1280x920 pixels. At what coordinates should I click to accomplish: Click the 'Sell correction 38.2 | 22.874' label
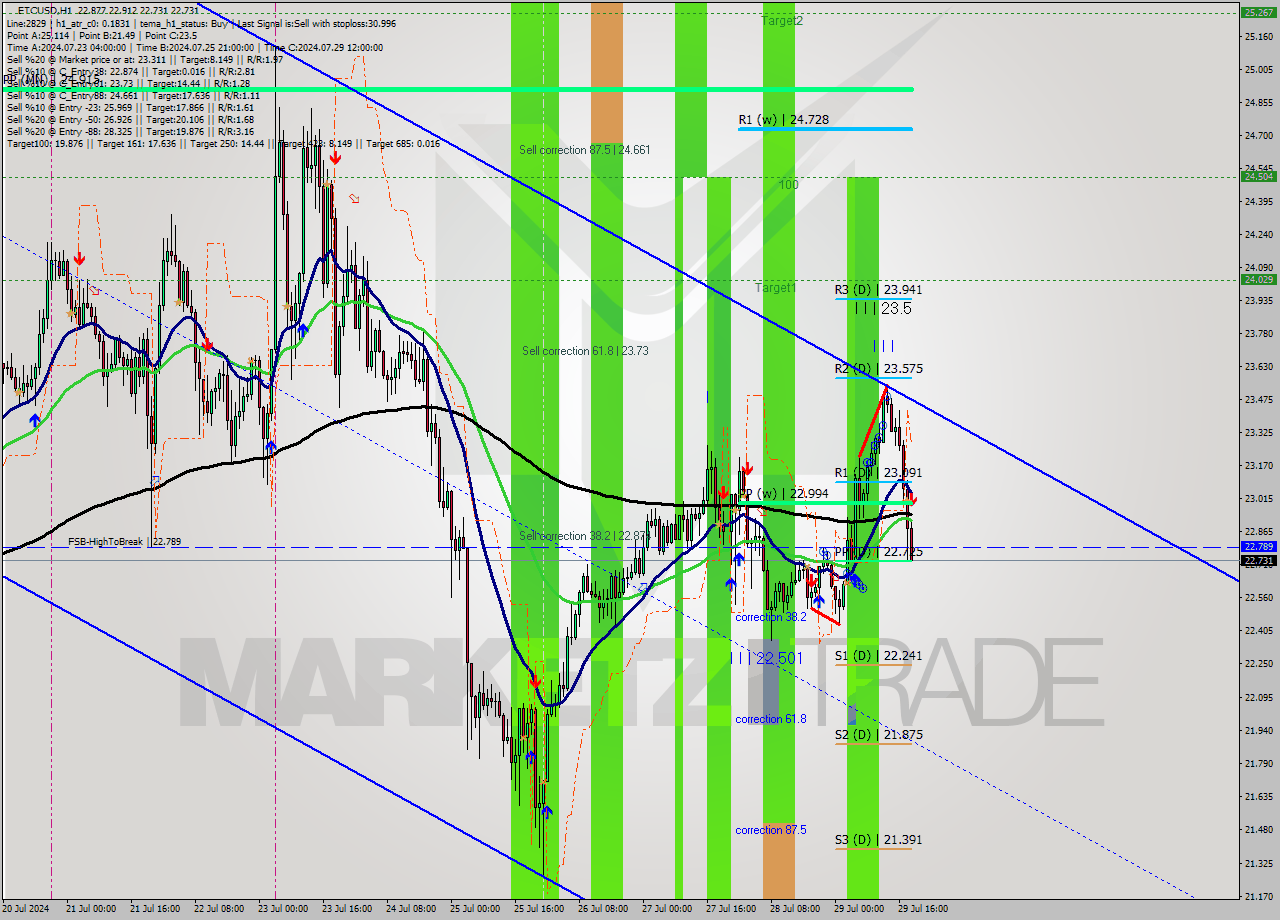coord(585,537)
